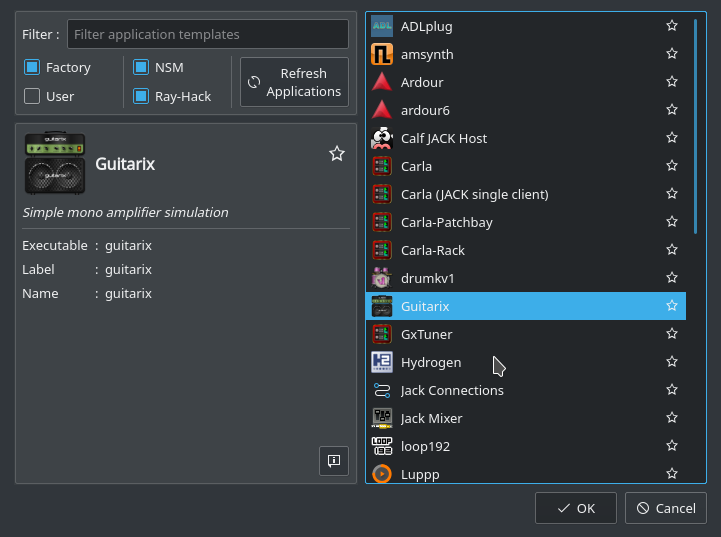Click the red Ardour triangle icon
This screenshot has height=537, width=721.
[x=382, y=82]
